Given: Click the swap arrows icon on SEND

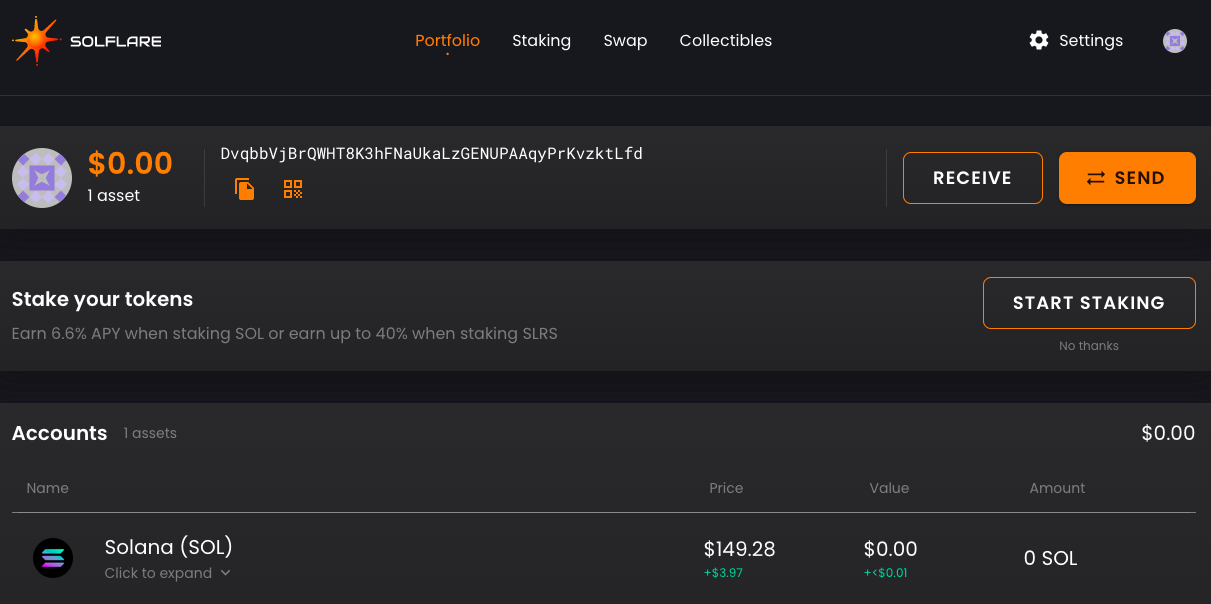Looking at the screenshot, I should (x=1096, y=178).
